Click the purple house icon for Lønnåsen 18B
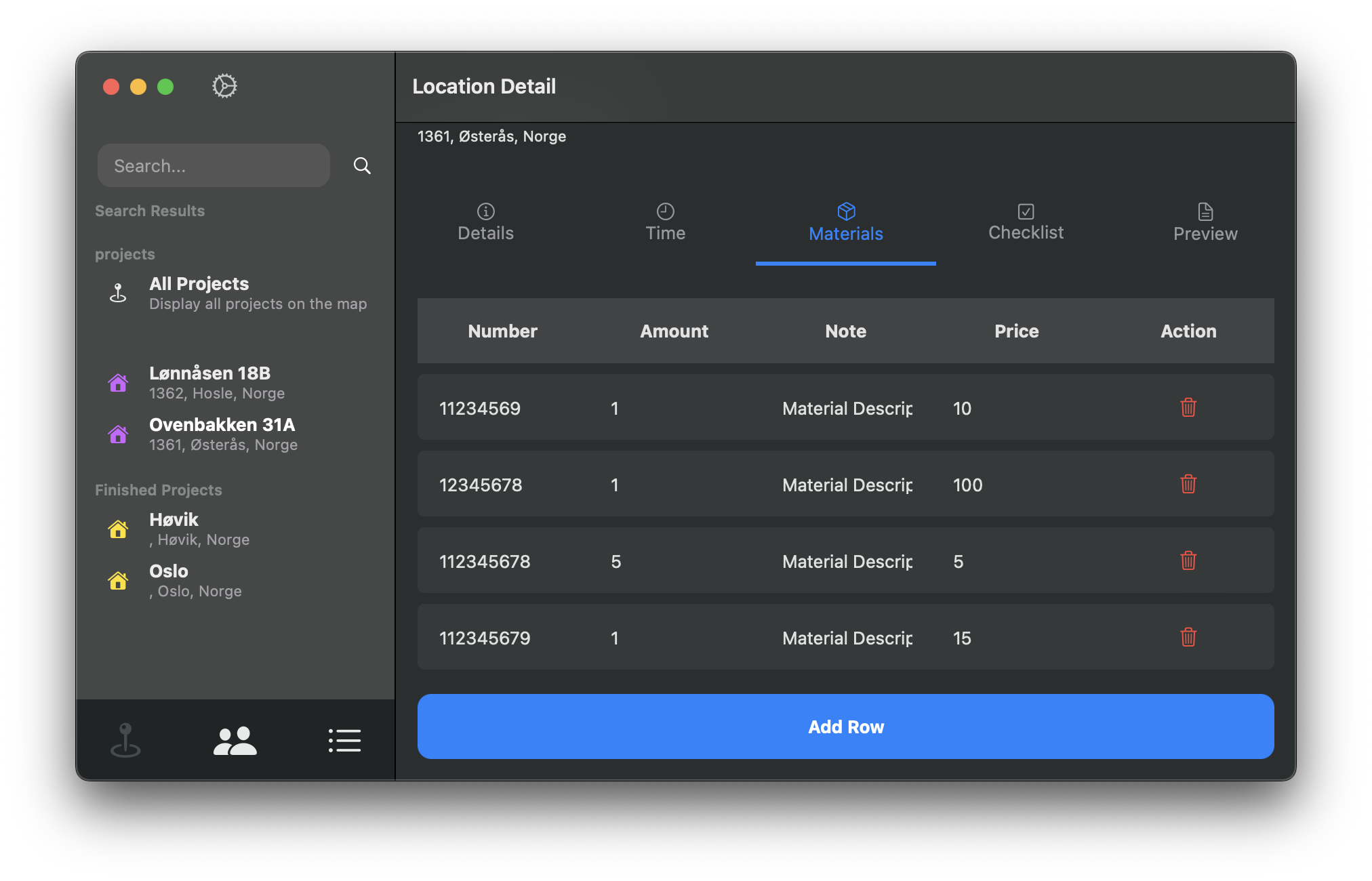Viewport: 1372px width, 881px height. (x=118, y=382)
